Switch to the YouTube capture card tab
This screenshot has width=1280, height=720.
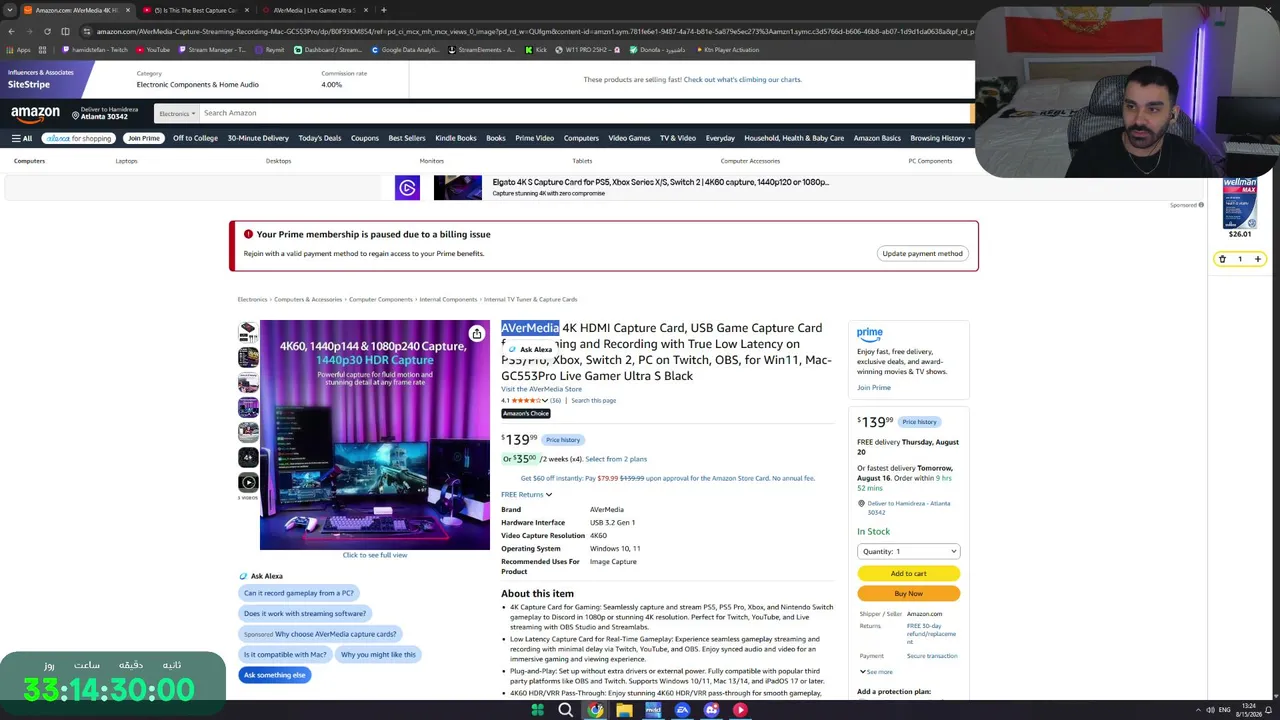[196, 10]
